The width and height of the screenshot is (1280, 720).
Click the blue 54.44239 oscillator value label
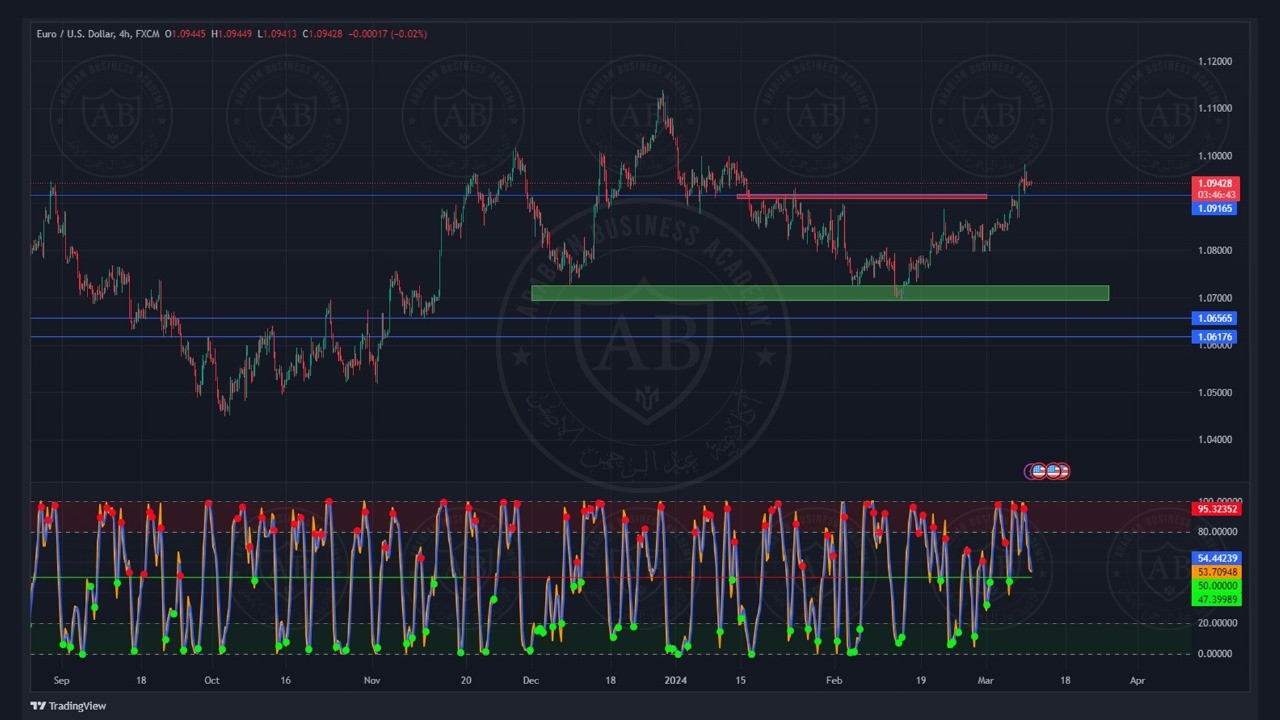pyautogui.click(x=1217, y=558)
